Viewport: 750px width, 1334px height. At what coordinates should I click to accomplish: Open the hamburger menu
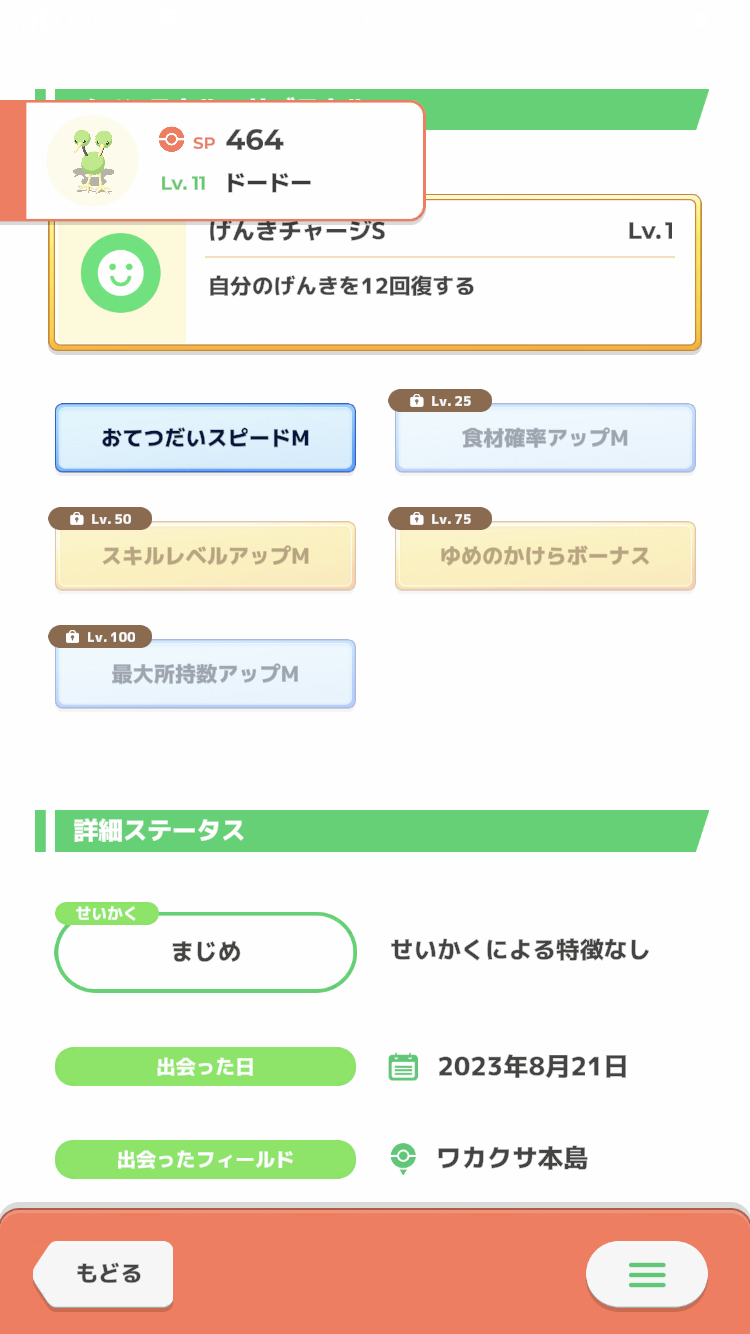click(x=646, y=1274)
